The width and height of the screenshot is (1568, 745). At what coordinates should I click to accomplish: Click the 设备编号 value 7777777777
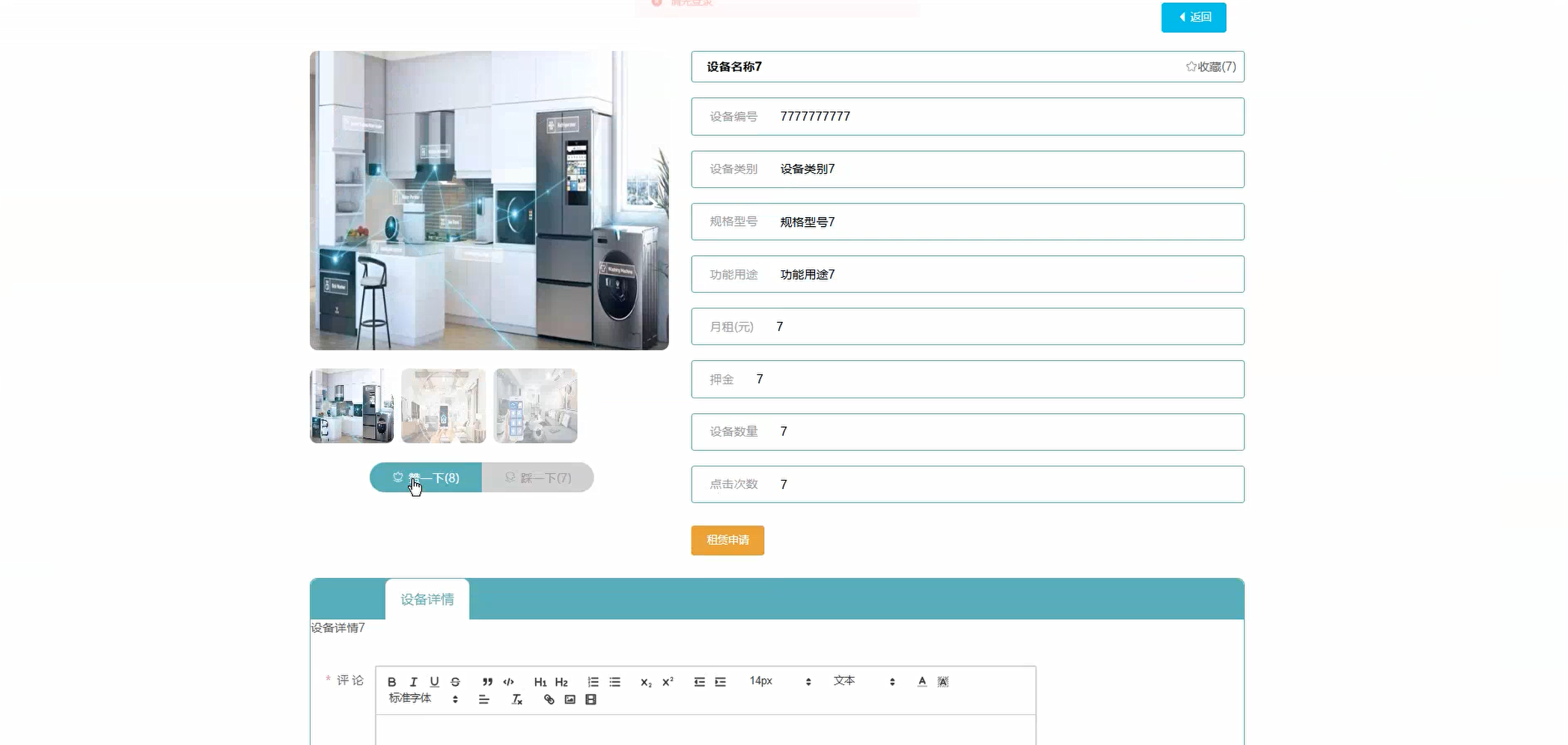click(x=815, y=117)
